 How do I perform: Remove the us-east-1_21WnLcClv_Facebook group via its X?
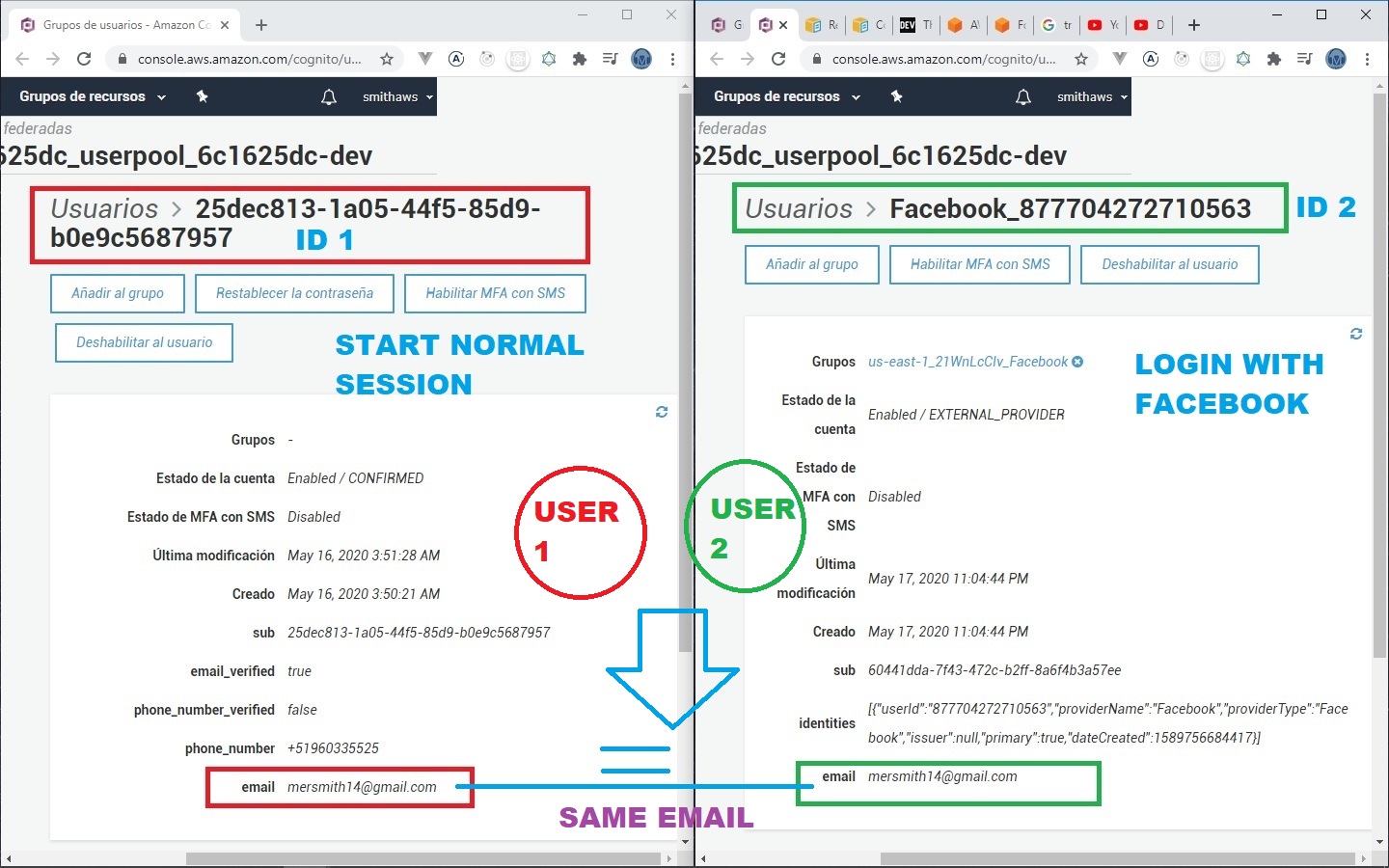point(1077,362)
